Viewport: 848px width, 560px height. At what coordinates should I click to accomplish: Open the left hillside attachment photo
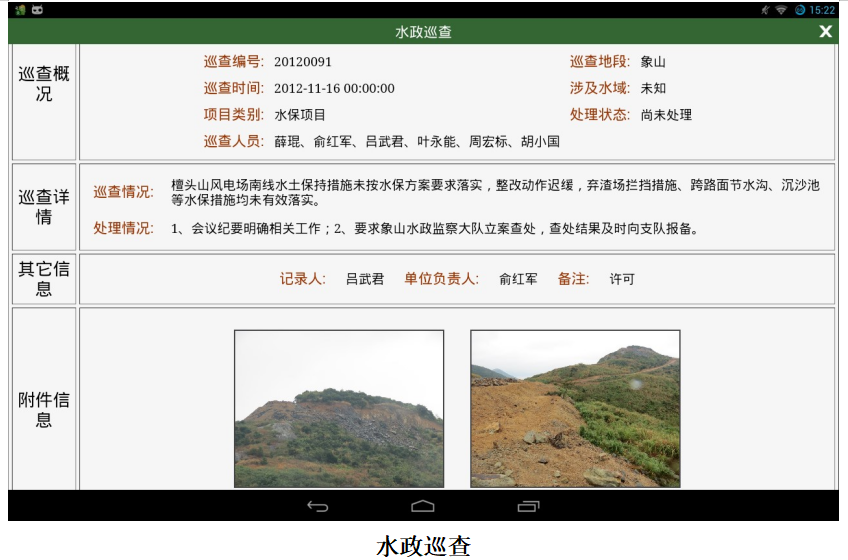click(339, 409)
